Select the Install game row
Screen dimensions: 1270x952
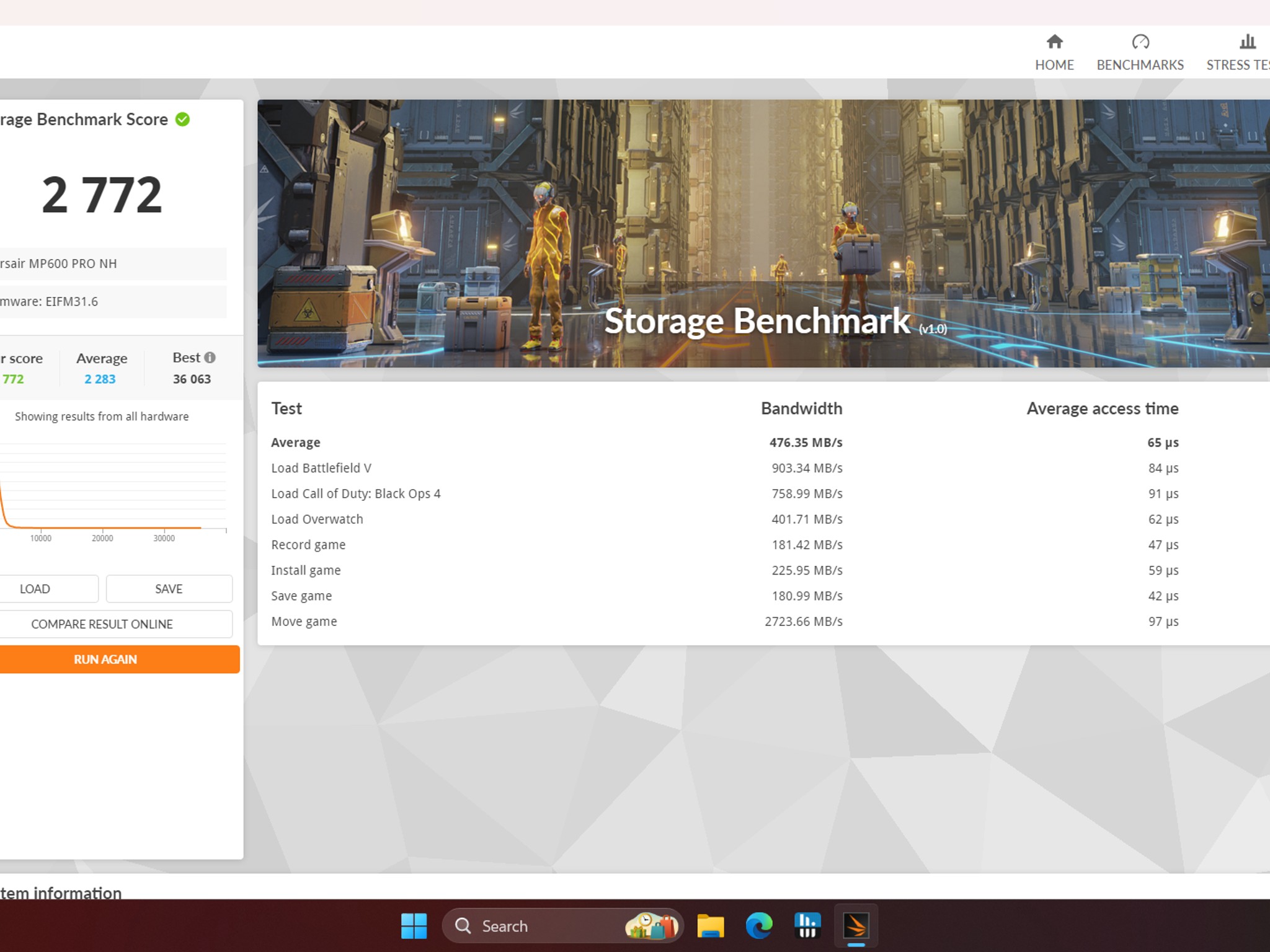(x=724, y=570)
